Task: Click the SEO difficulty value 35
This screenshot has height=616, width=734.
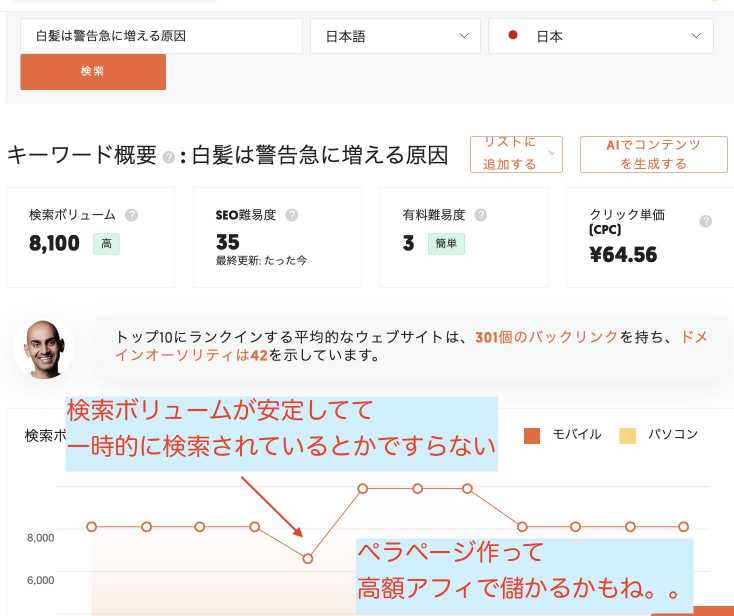Action: (x=228, y=242)
